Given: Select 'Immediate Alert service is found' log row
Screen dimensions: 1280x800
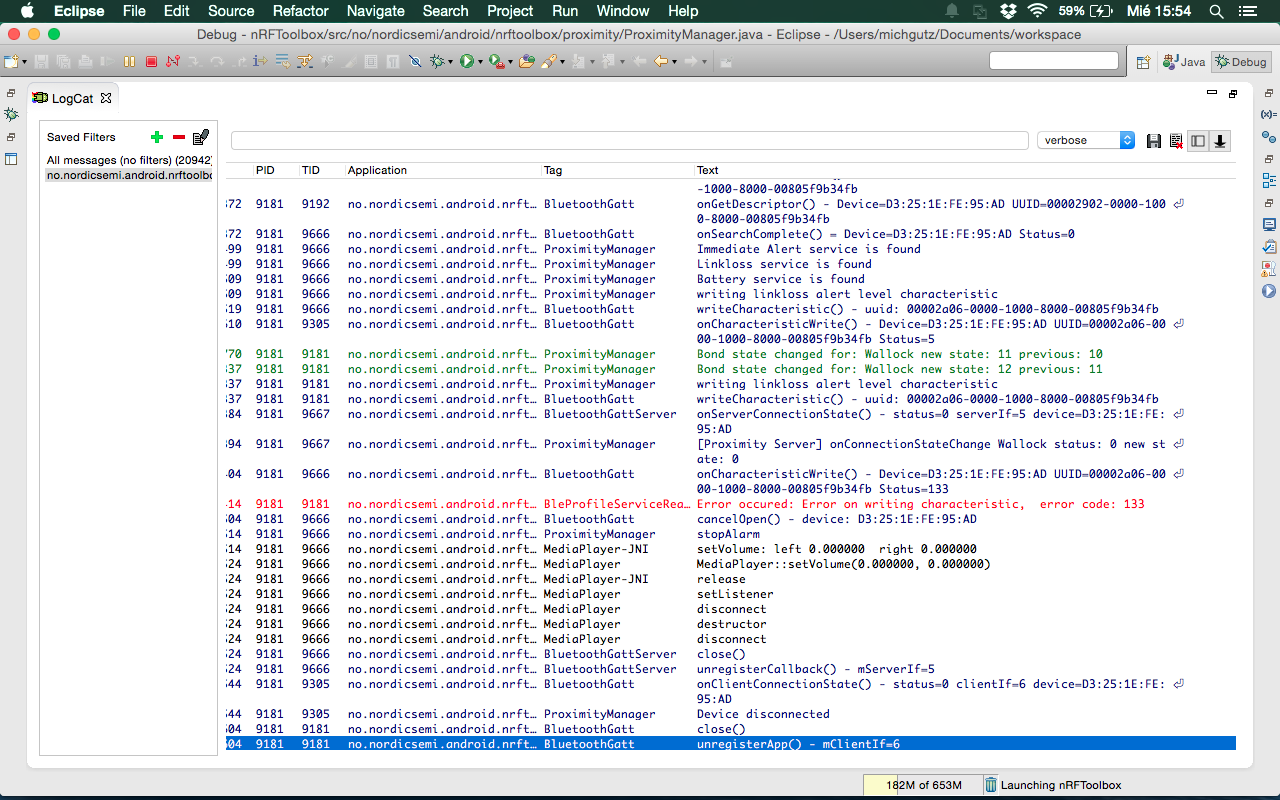Looking at the screenshot, I should click(x=731, y=249).
